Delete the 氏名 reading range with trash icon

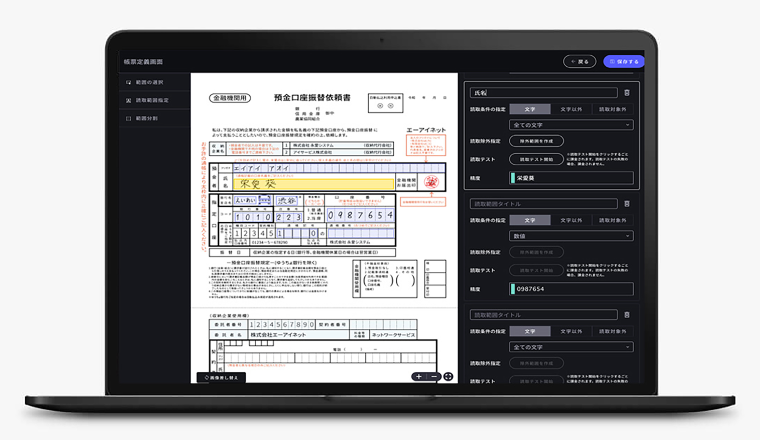tap(627, 93)
